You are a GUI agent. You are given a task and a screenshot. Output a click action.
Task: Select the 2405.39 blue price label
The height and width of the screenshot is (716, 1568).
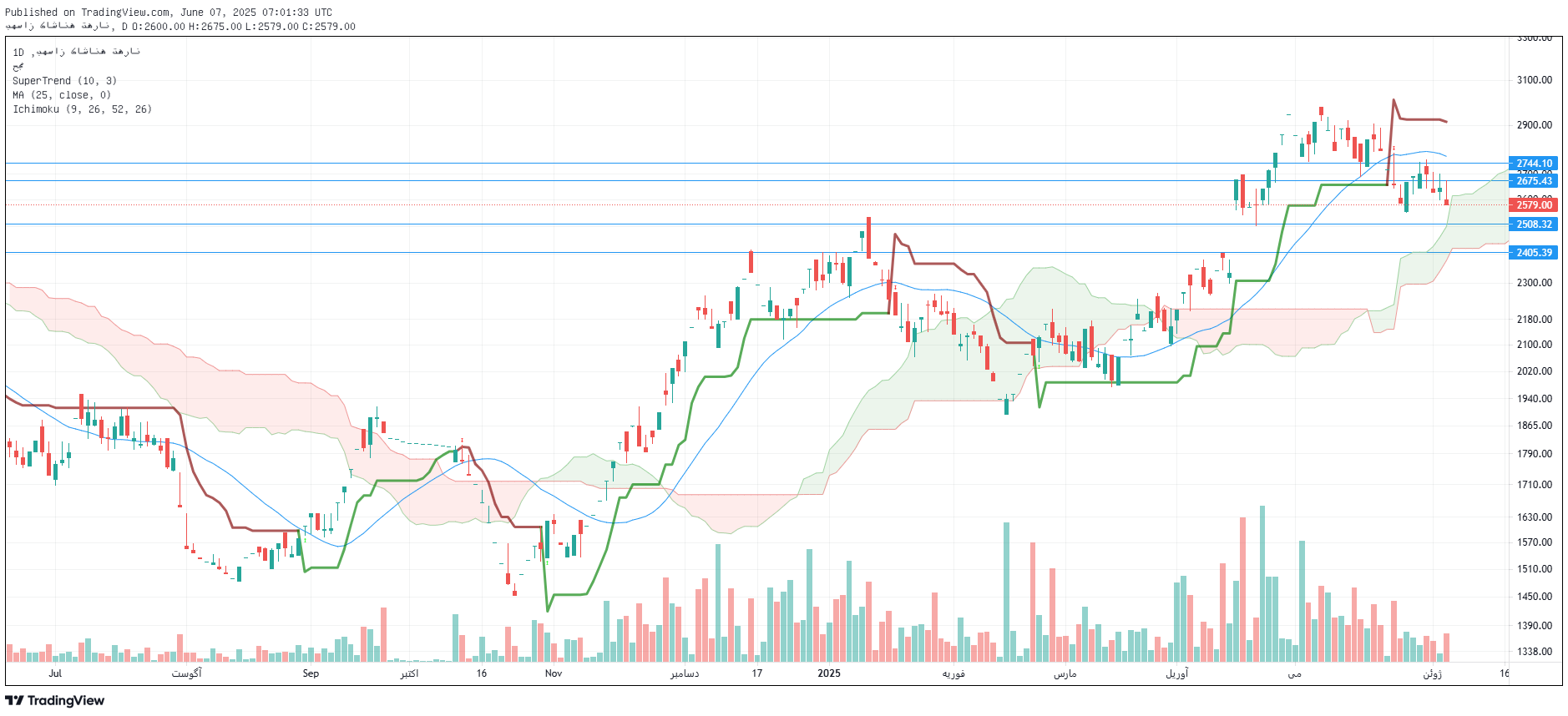1533,253
